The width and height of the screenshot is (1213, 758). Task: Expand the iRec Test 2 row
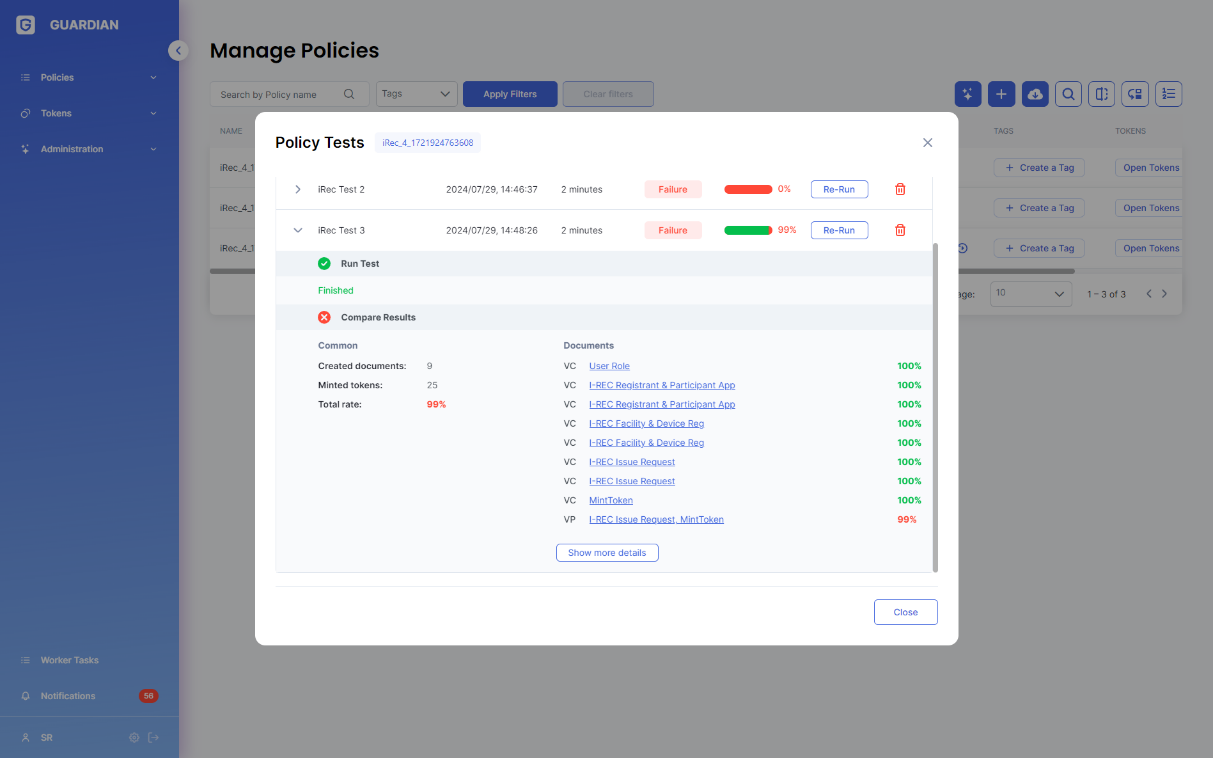[297, 189]
